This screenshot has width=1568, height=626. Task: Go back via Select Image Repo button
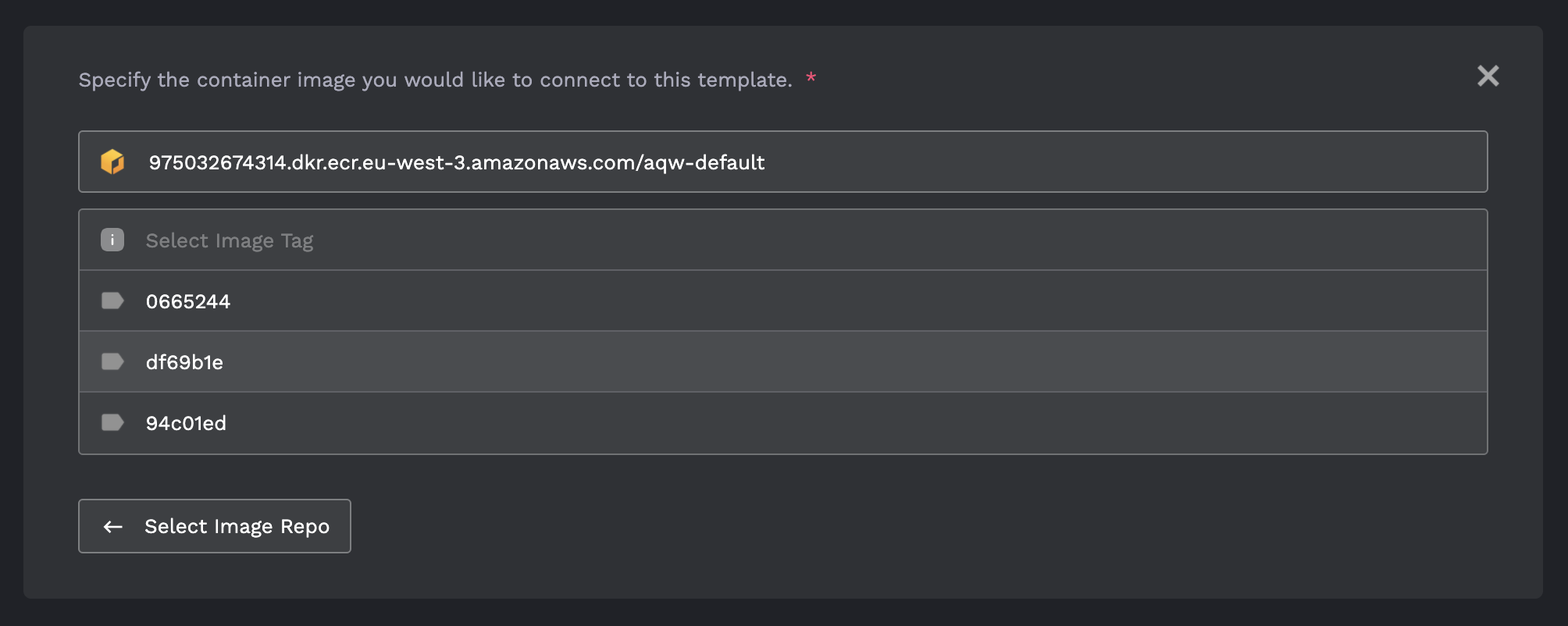215,526
